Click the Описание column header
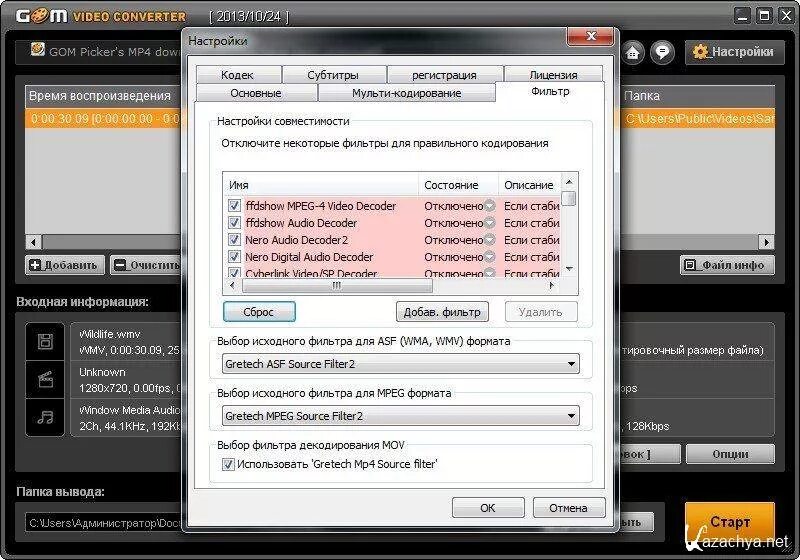800x560 pixels. coord(530,185)
